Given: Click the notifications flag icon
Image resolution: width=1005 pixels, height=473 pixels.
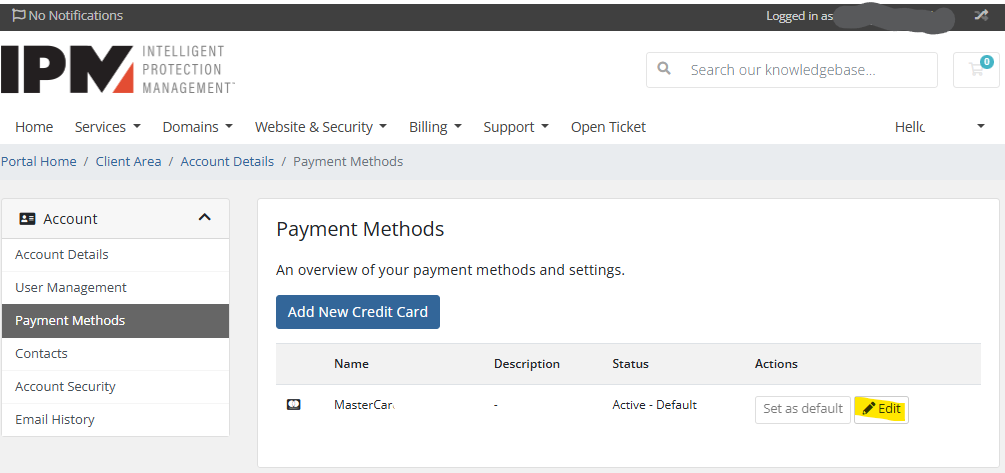Looking at the screenshot, I should tap(18, 16).
